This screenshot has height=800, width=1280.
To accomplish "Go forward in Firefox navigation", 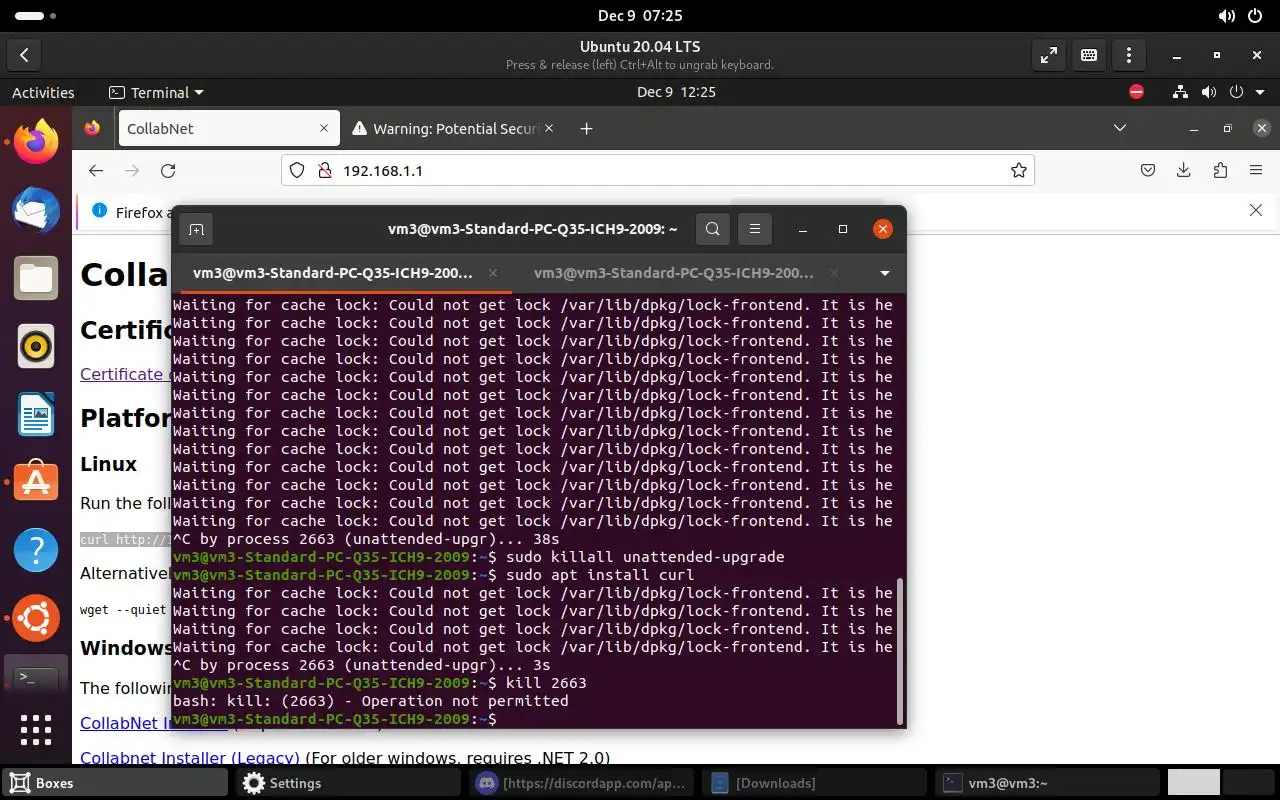I will click(x=131, y=171).
